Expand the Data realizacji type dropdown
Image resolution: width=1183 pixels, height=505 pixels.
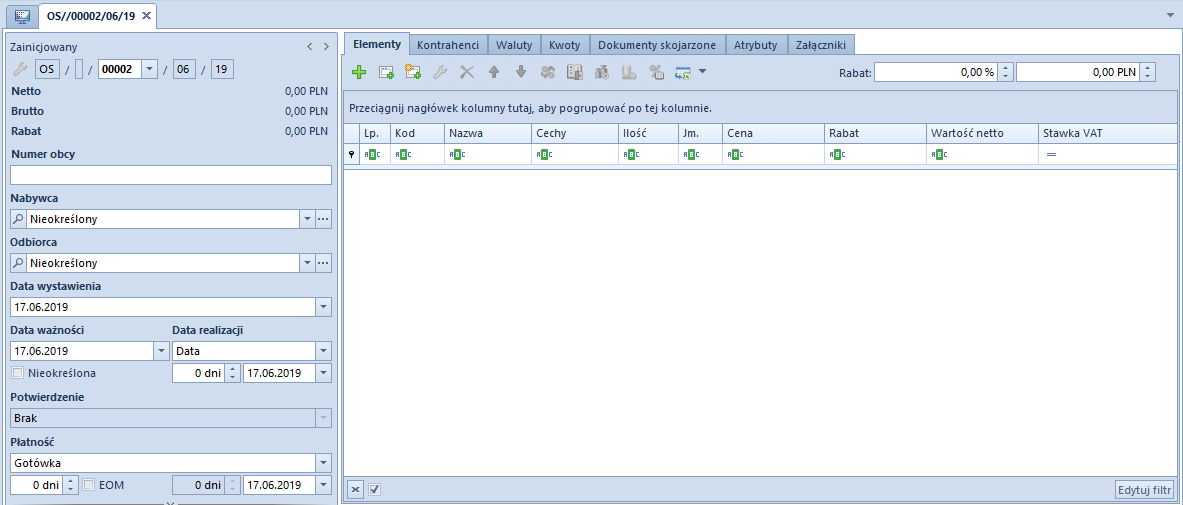(323, 351)
